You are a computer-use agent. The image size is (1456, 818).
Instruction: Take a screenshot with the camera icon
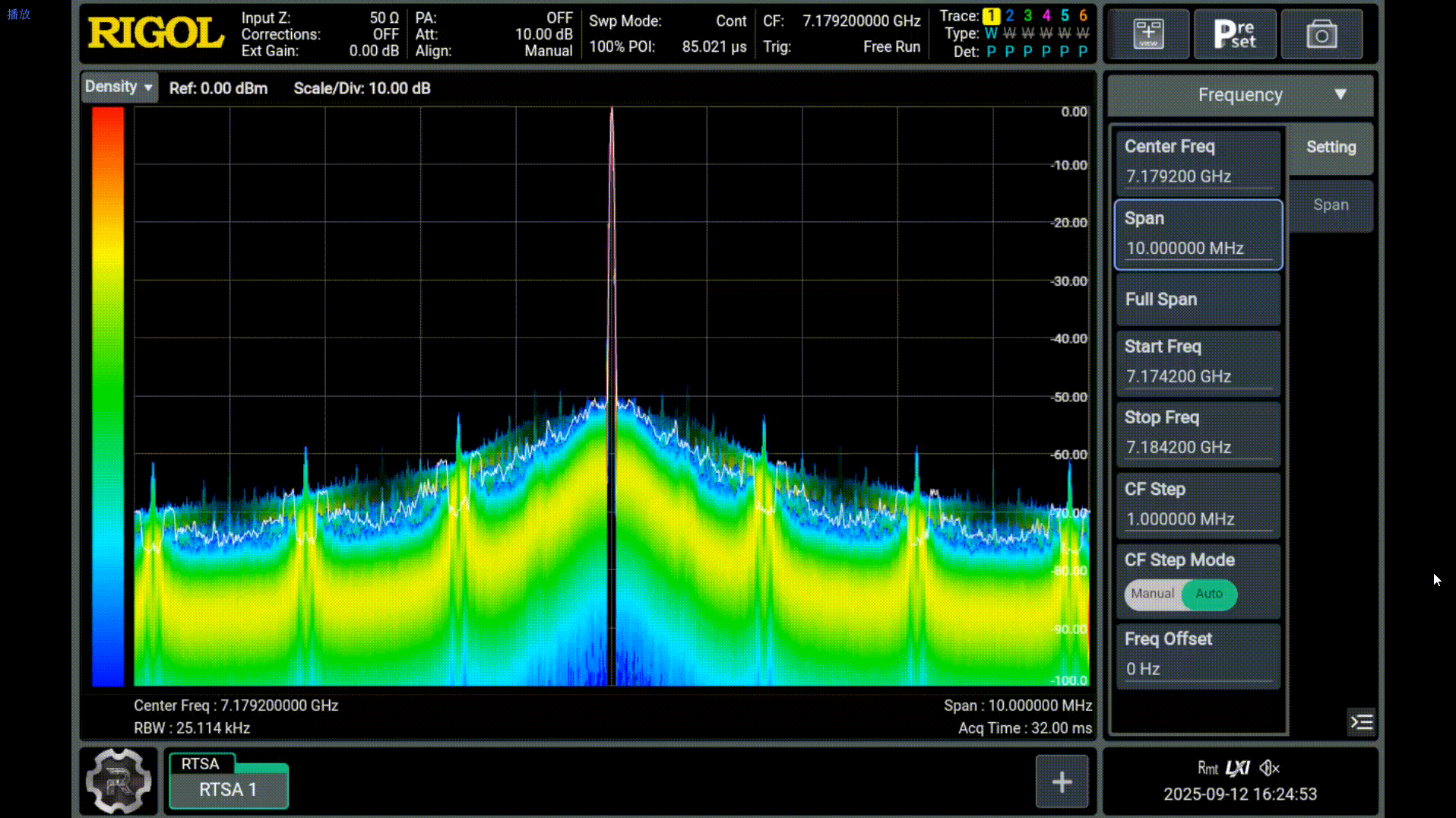1321,34
